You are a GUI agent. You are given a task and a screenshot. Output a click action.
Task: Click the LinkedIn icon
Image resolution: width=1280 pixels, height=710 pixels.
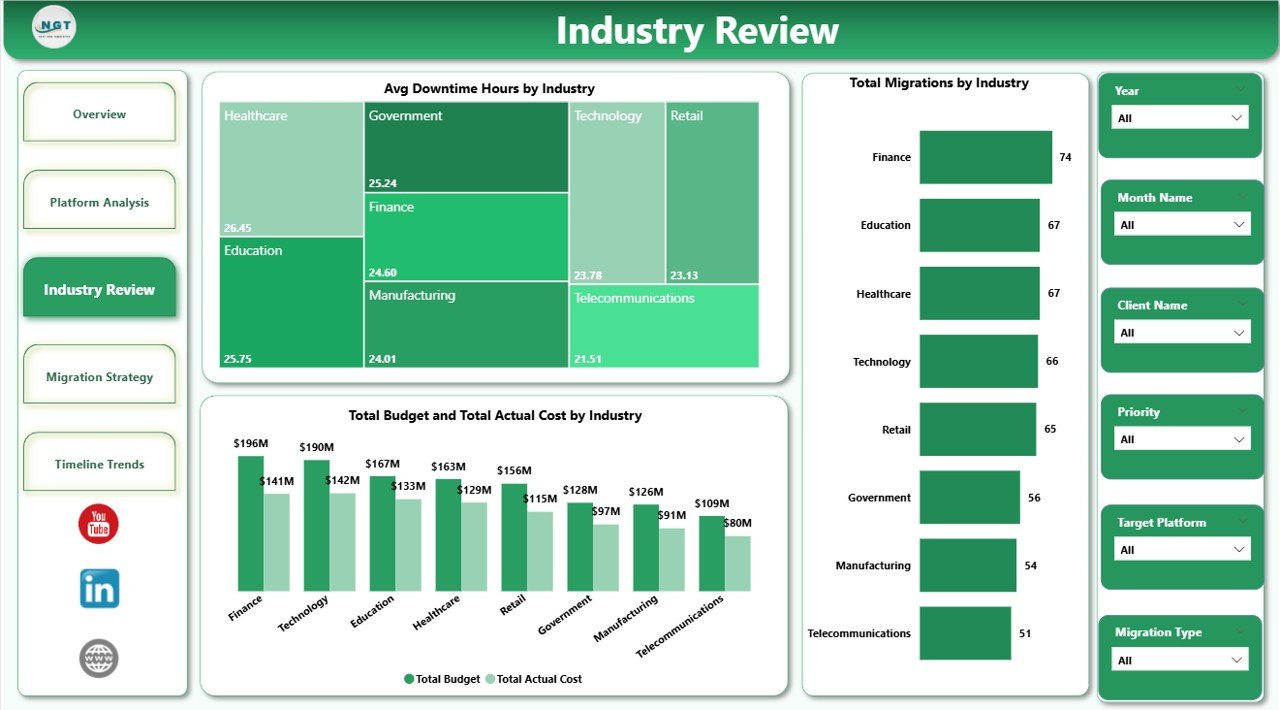click(98, 588)
